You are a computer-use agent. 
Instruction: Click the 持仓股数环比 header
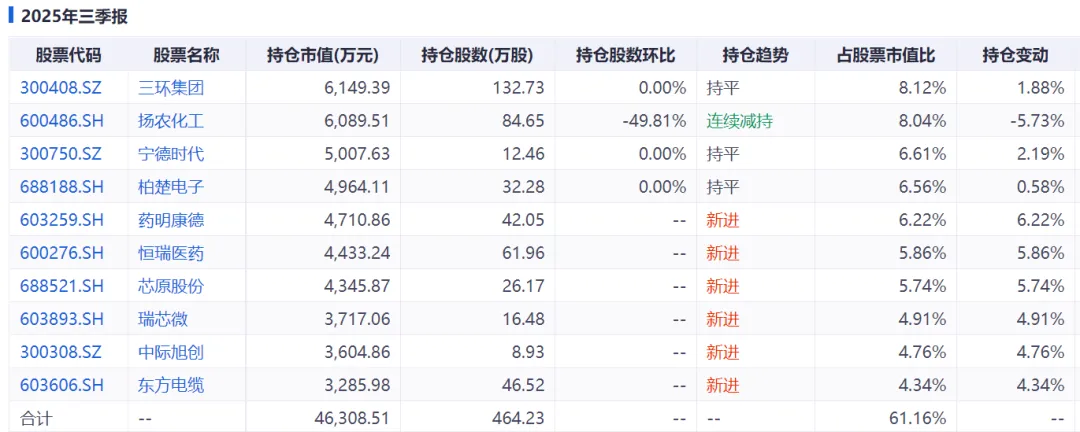coord(625,55)
